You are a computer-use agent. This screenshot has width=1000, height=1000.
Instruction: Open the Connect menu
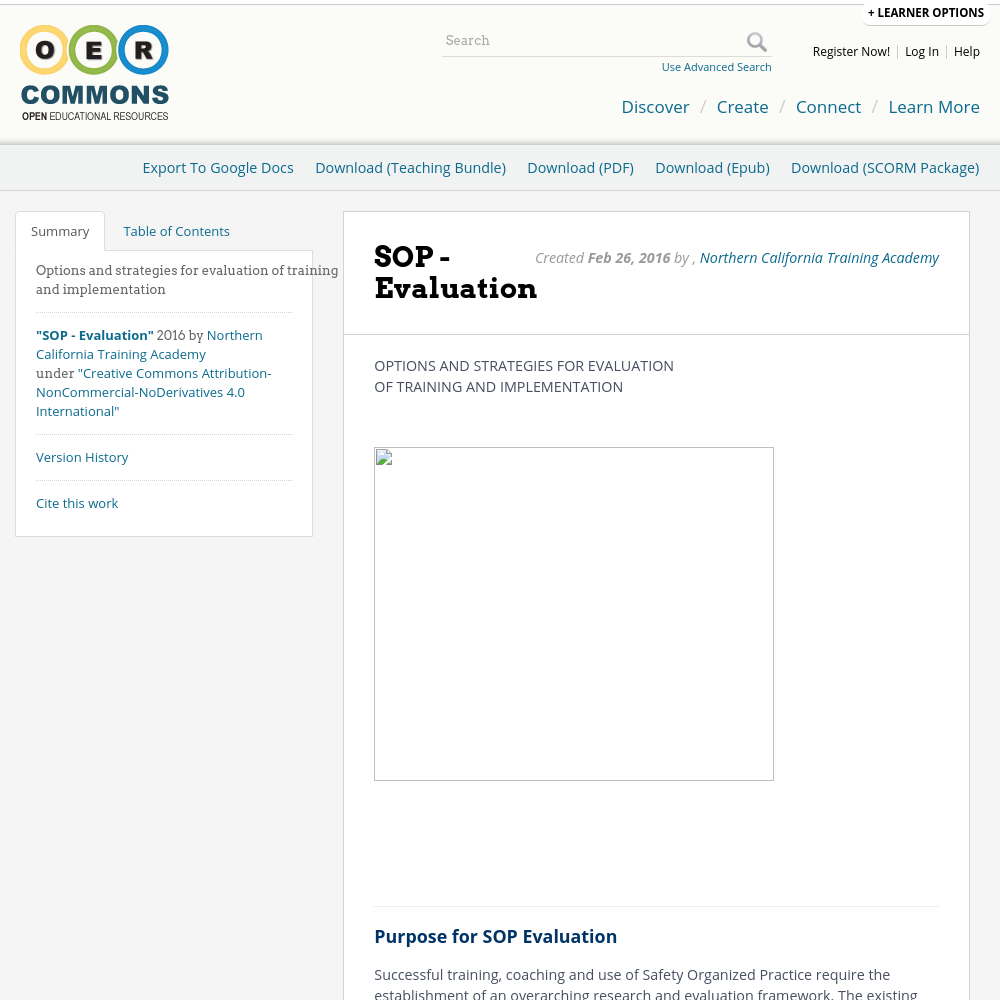(x=828, y=107)
